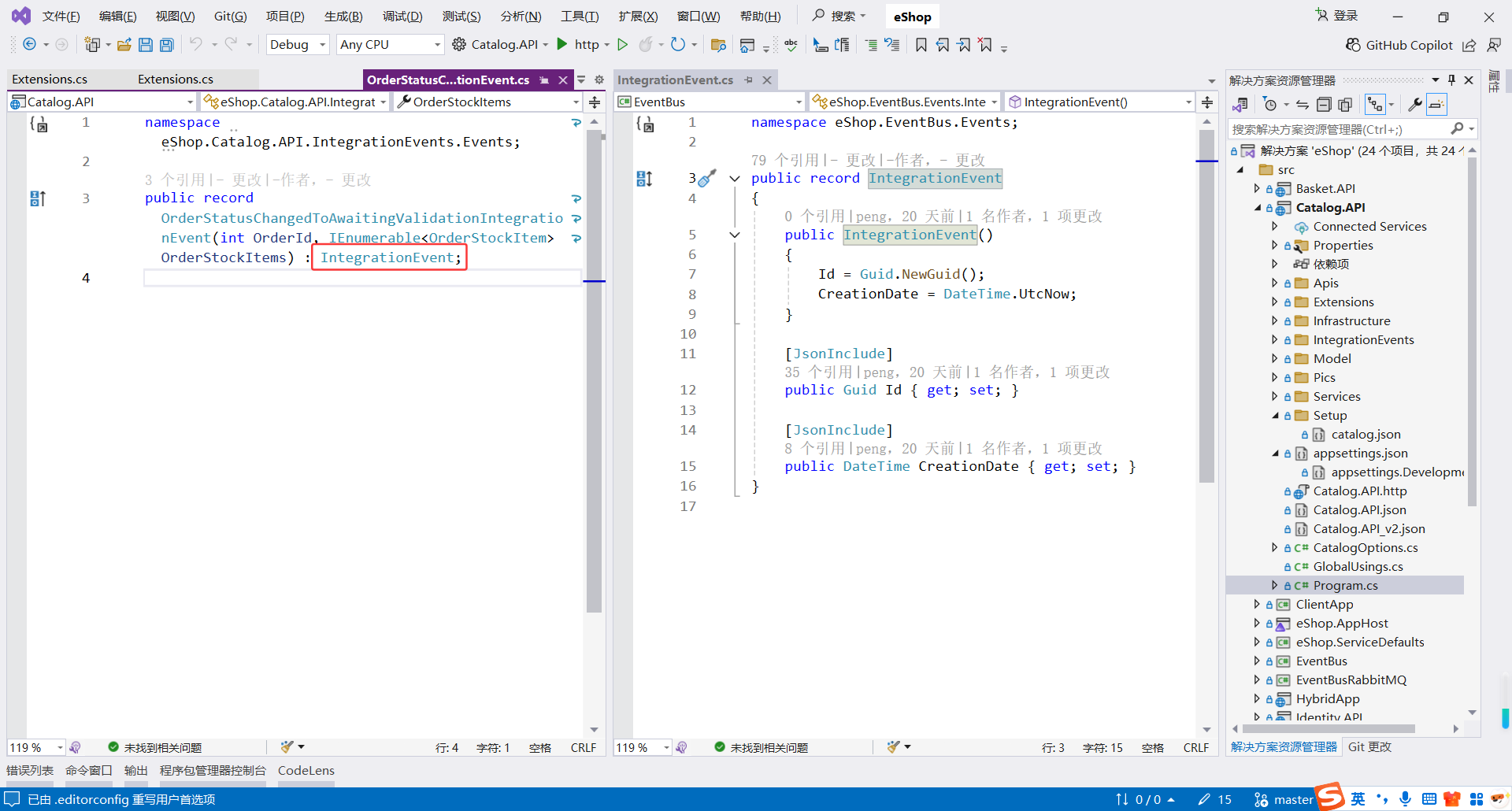This screenshot has width=1512, height=811.
Task: Switch to the IntegrationEvent.cs tab
Action: tap(675, 80)
